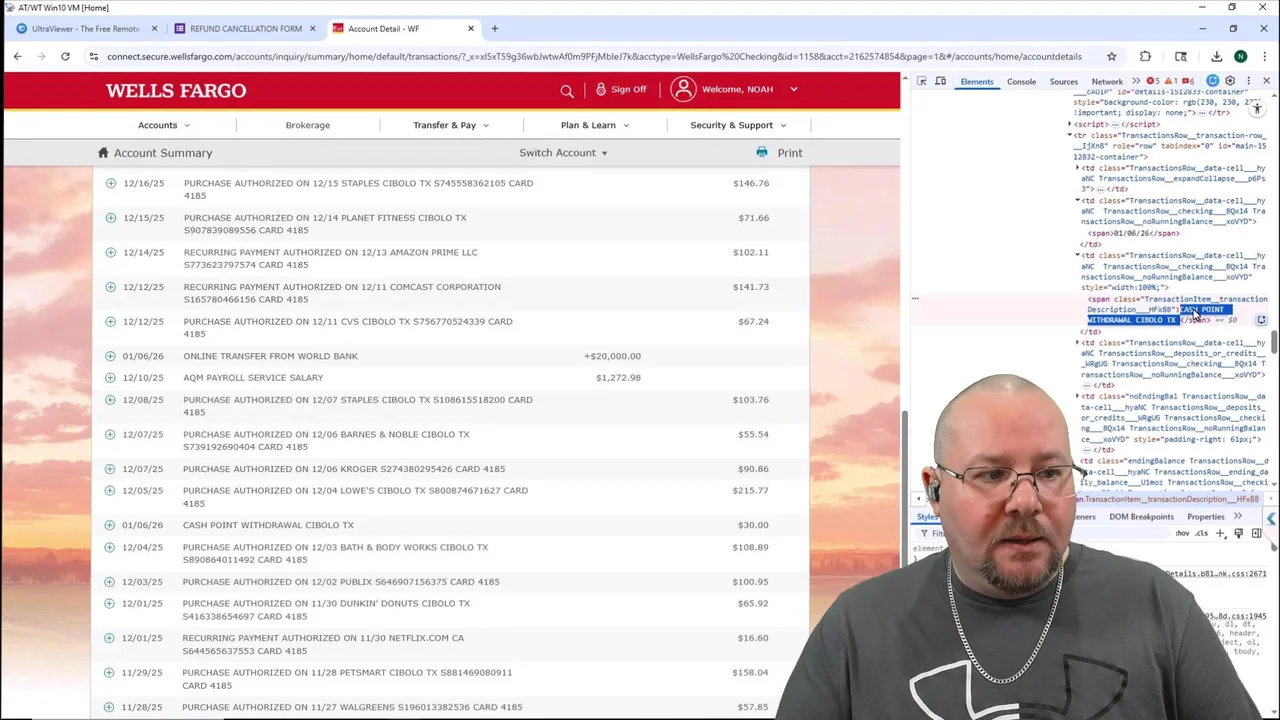This screenshot has width=1280, height=720.
Task: Toggle DevTools device toolbar icon
Action: [940, 81]
